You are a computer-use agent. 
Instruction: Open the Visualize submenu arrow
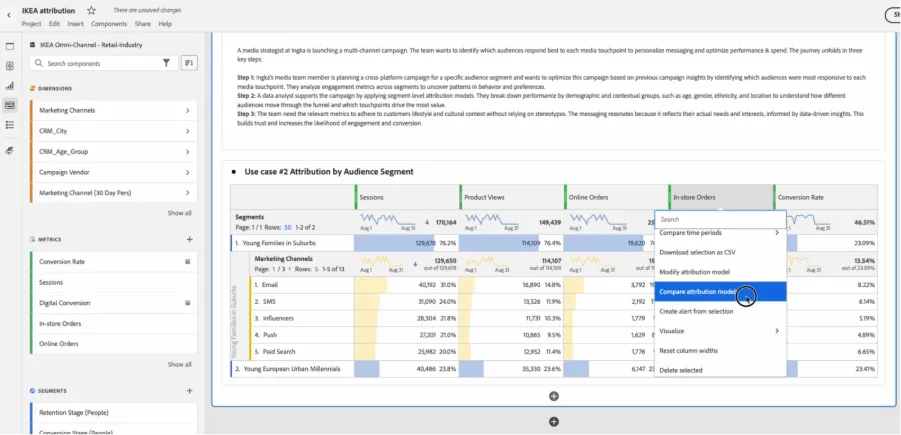[777, 331]
